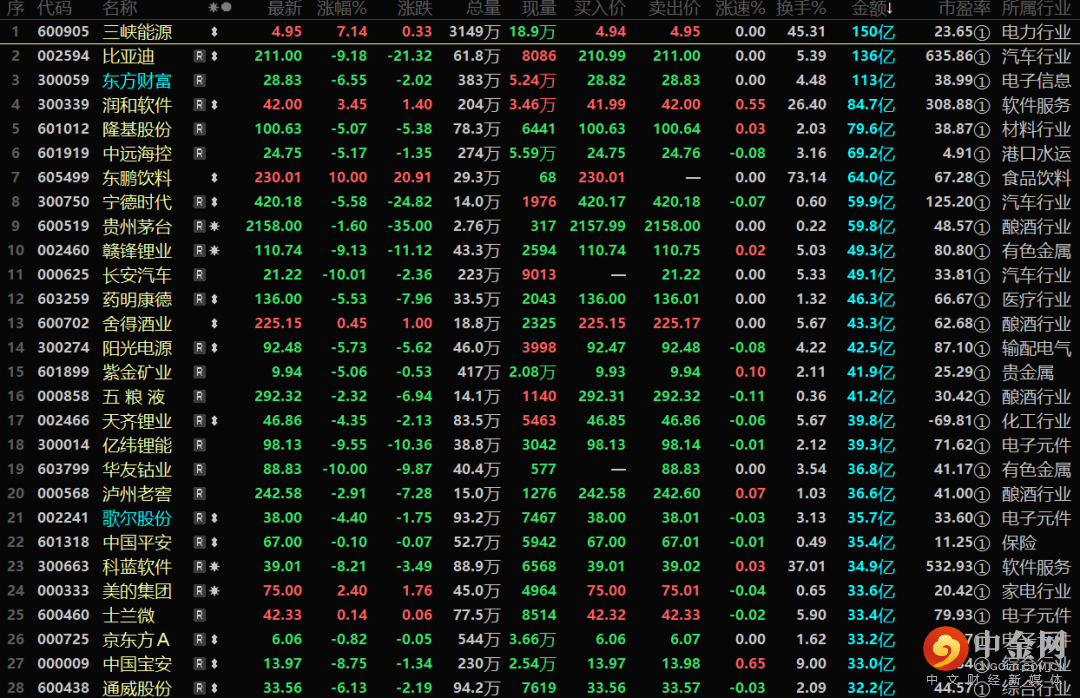This screenshot has width=1080, height=698.
Task: Click 中国宝安 stock name
Action: coord(136,664)
